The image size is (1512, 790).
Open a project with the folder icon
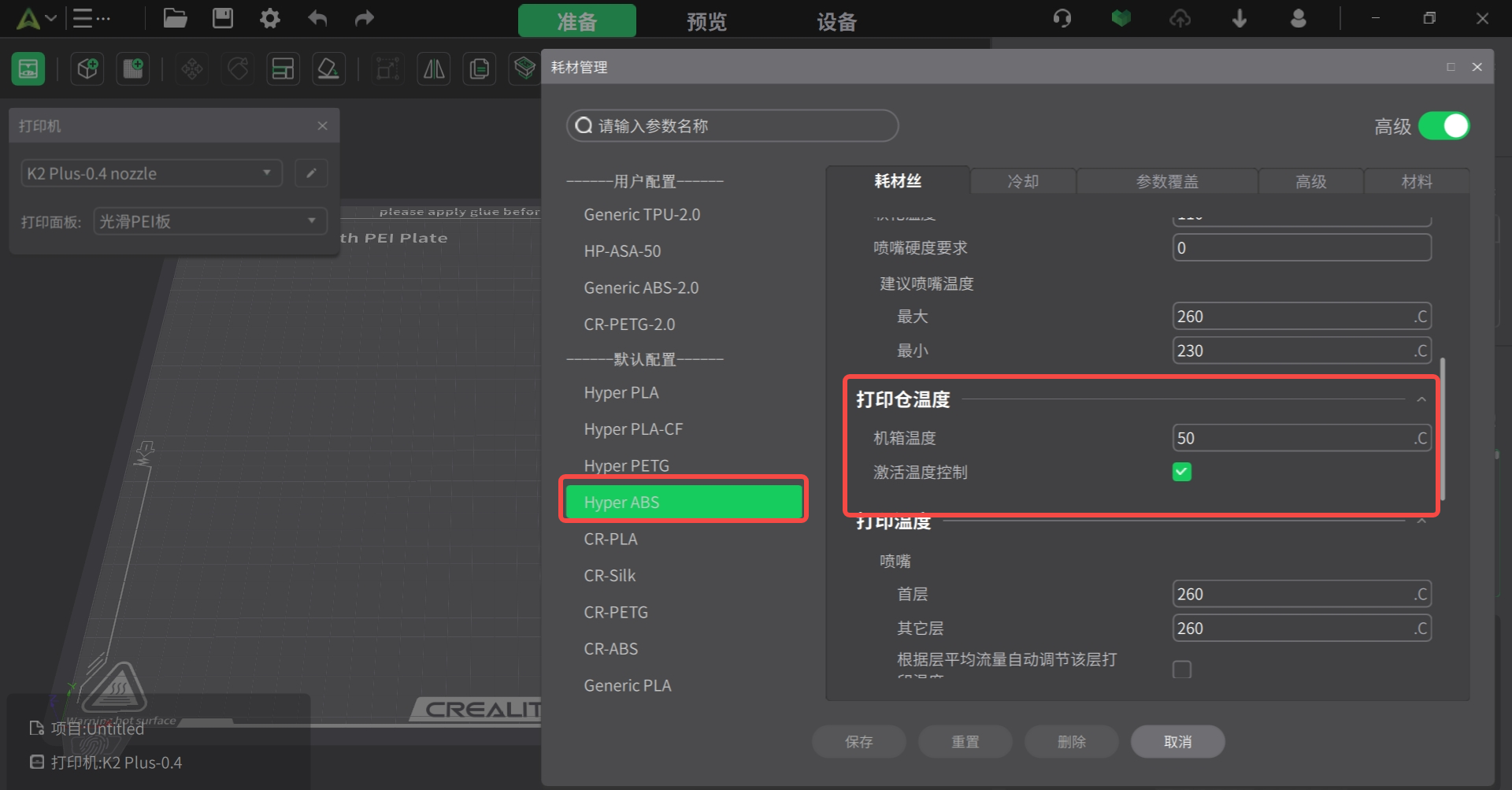[x=175, y=18]
